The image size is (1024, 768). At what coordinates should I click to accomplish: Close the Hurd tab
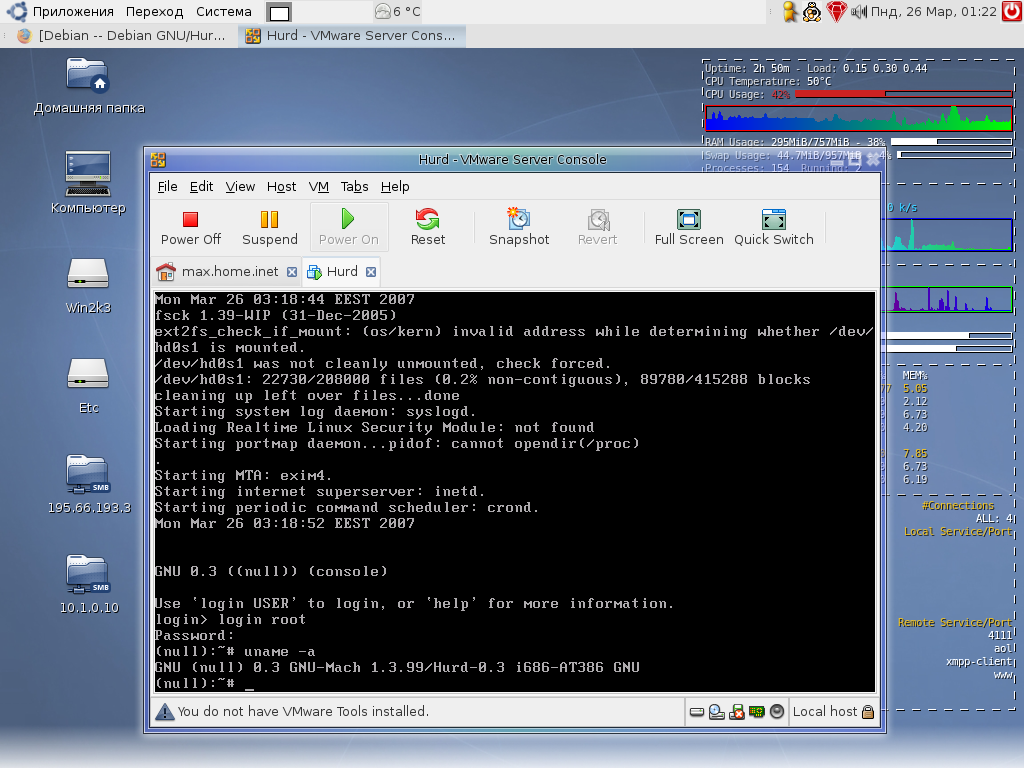tap(371, 272)
